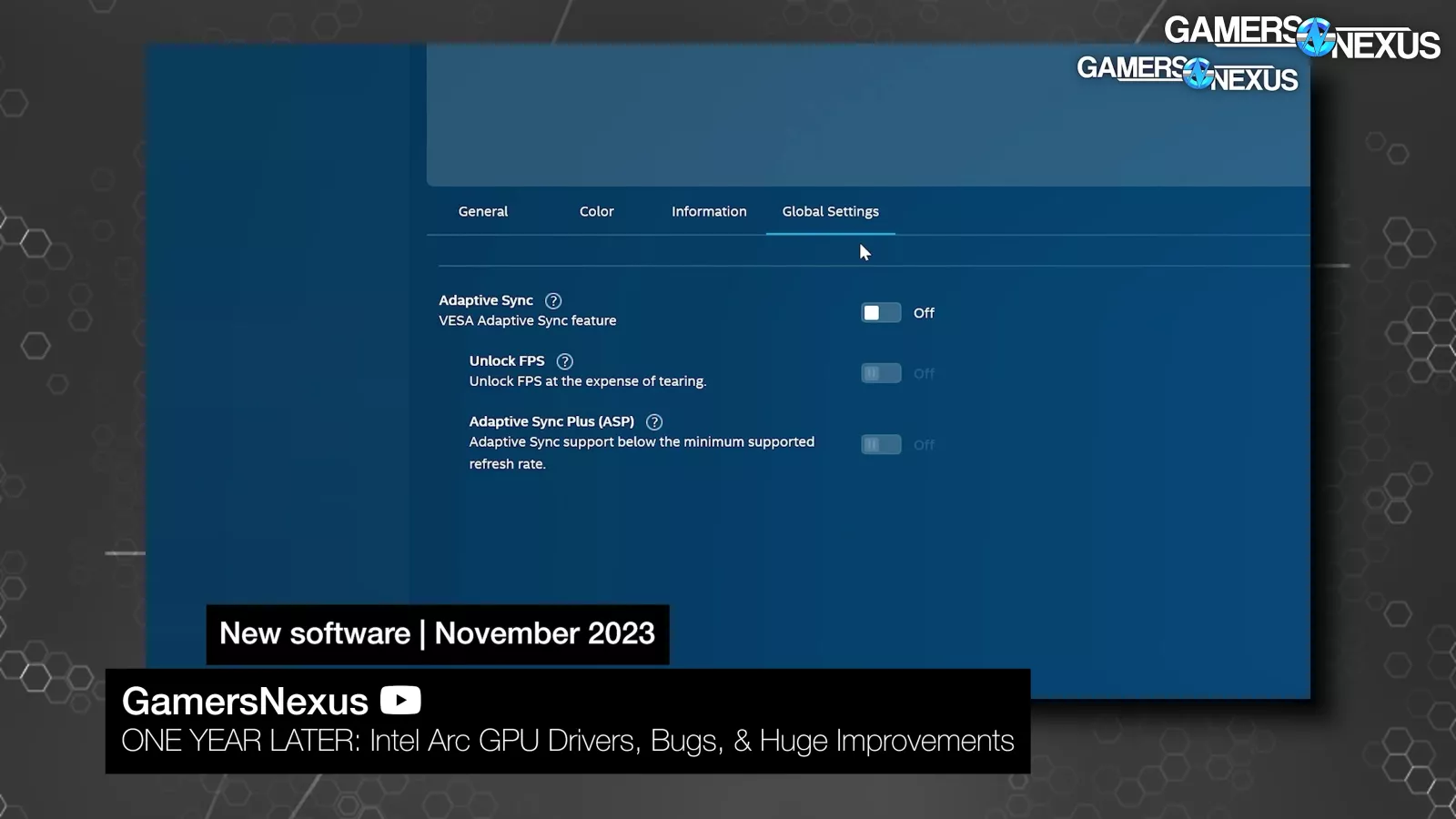Screen dimensions: 1456x819
Task: Click the Adaptive Sync Plus (ASP) label
Action: (551, 422)
